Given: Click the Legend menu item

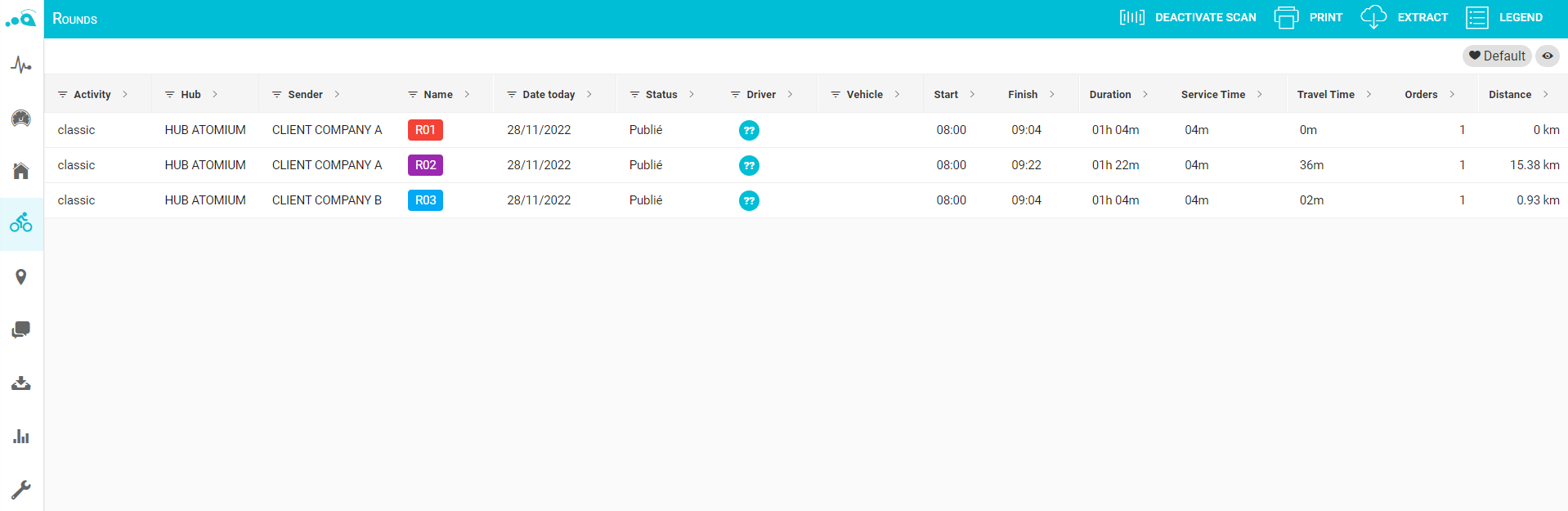Looking at the screenshot, I should (x=1504, y=17).
